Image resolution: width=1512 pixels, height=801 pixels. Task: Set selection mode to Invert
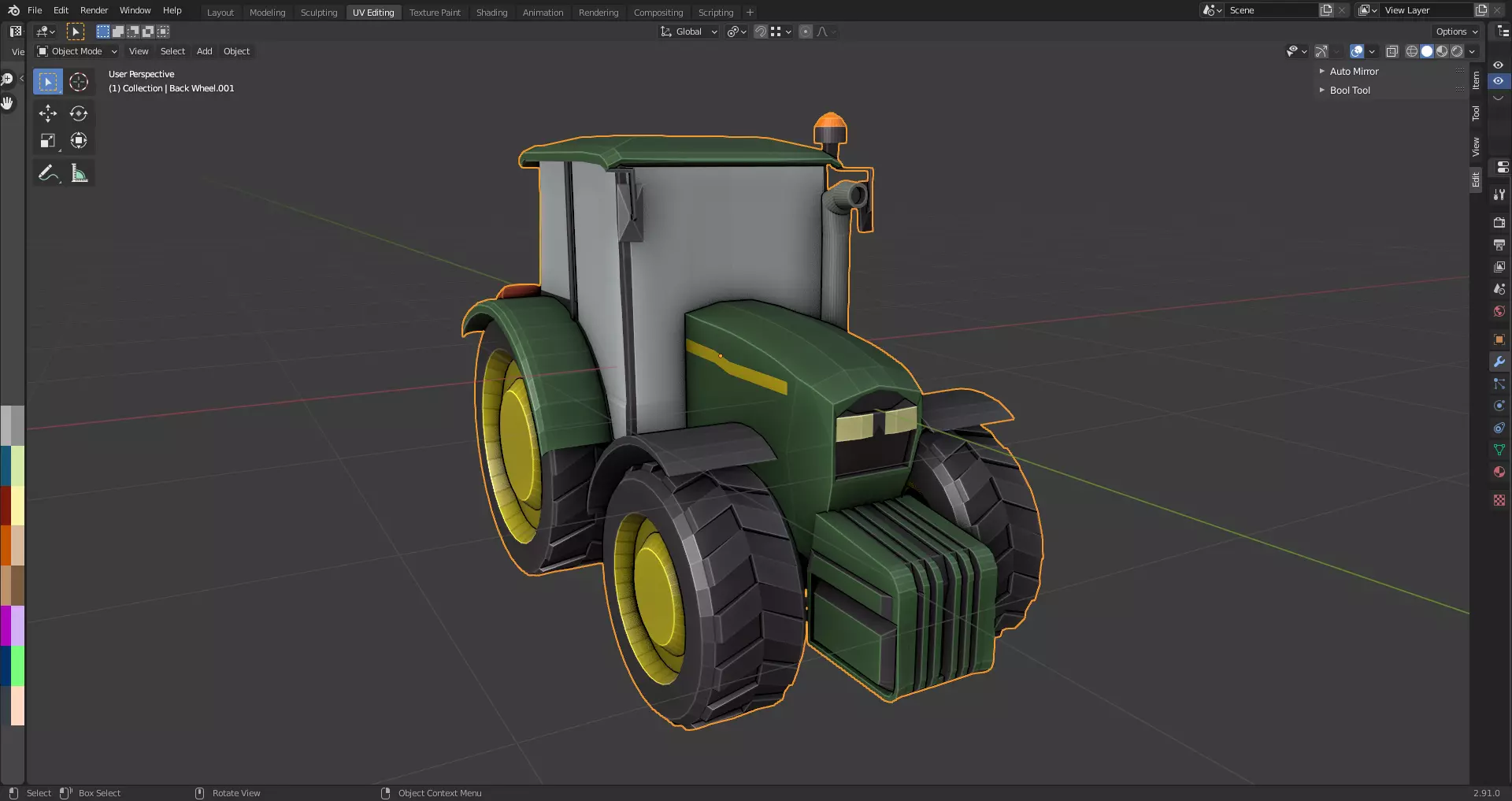[x=148, y=32]
